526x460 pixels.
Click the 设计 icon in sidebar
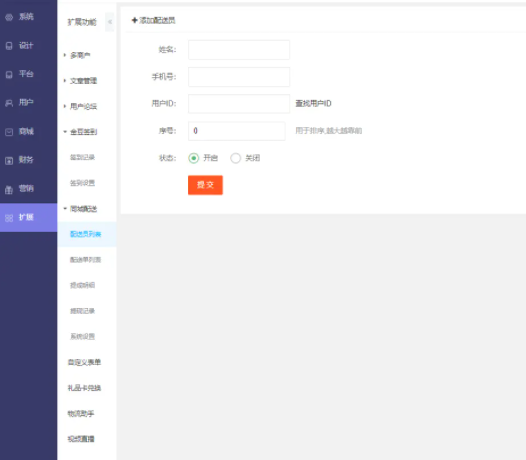9,46
